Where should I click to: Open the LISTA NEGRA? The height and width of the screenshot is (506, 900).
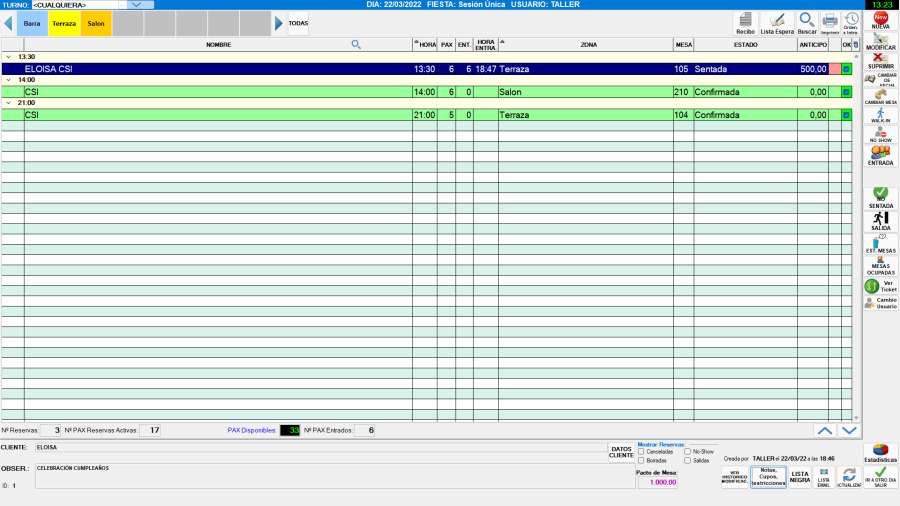click(x=800, y=477)
